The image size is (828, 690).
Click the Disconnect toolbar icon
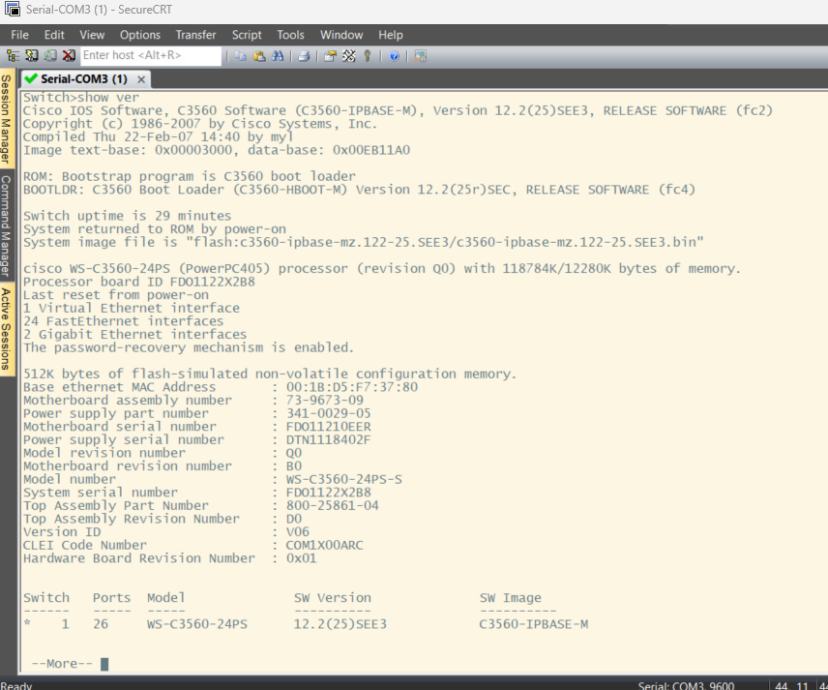point(69,55)
